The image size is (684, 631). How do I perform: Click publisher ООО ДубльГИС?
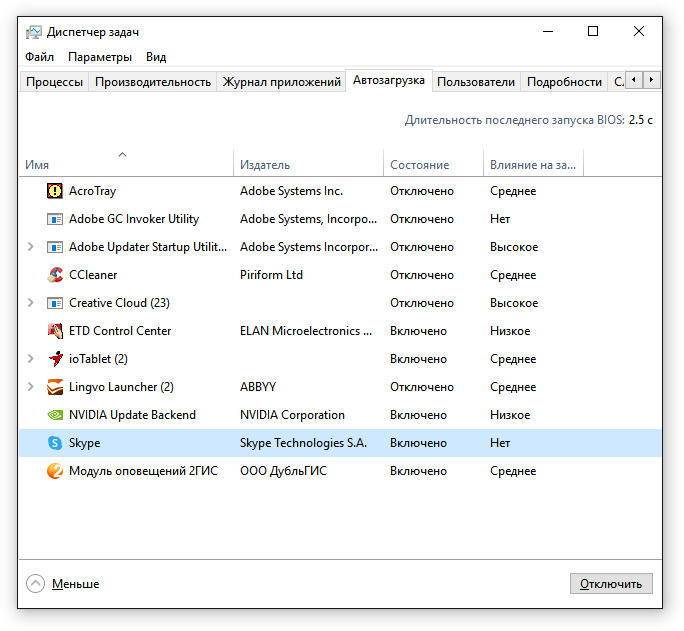[x=283, y=471]
